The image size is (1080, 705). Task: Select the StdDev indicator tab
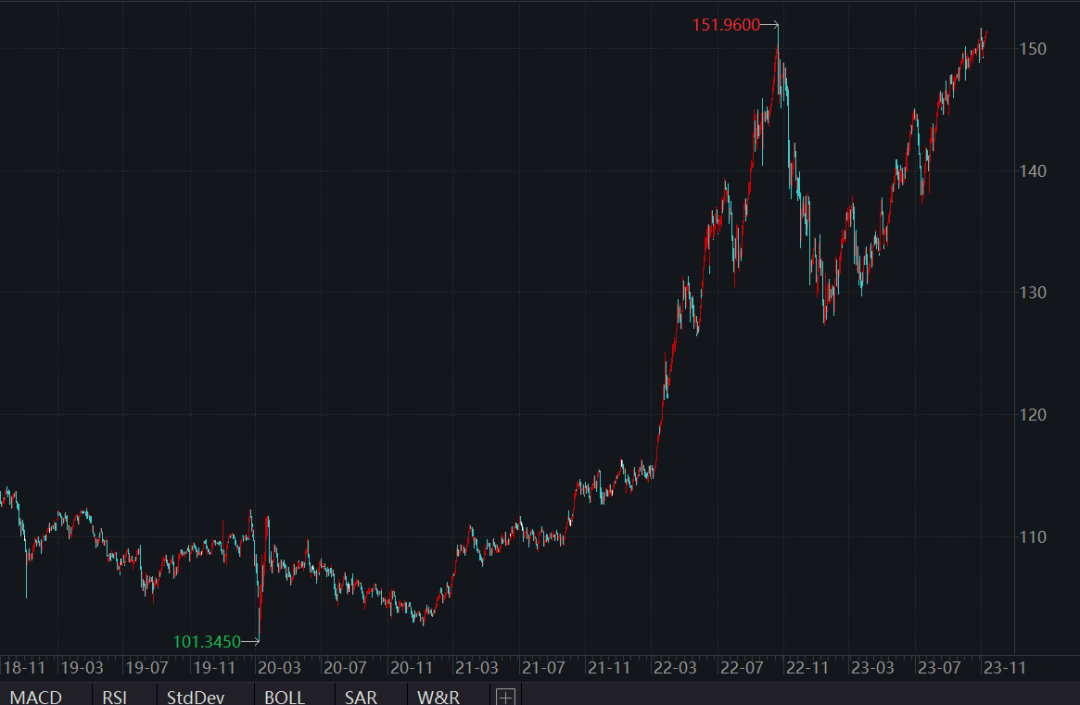tap(196, 697)
